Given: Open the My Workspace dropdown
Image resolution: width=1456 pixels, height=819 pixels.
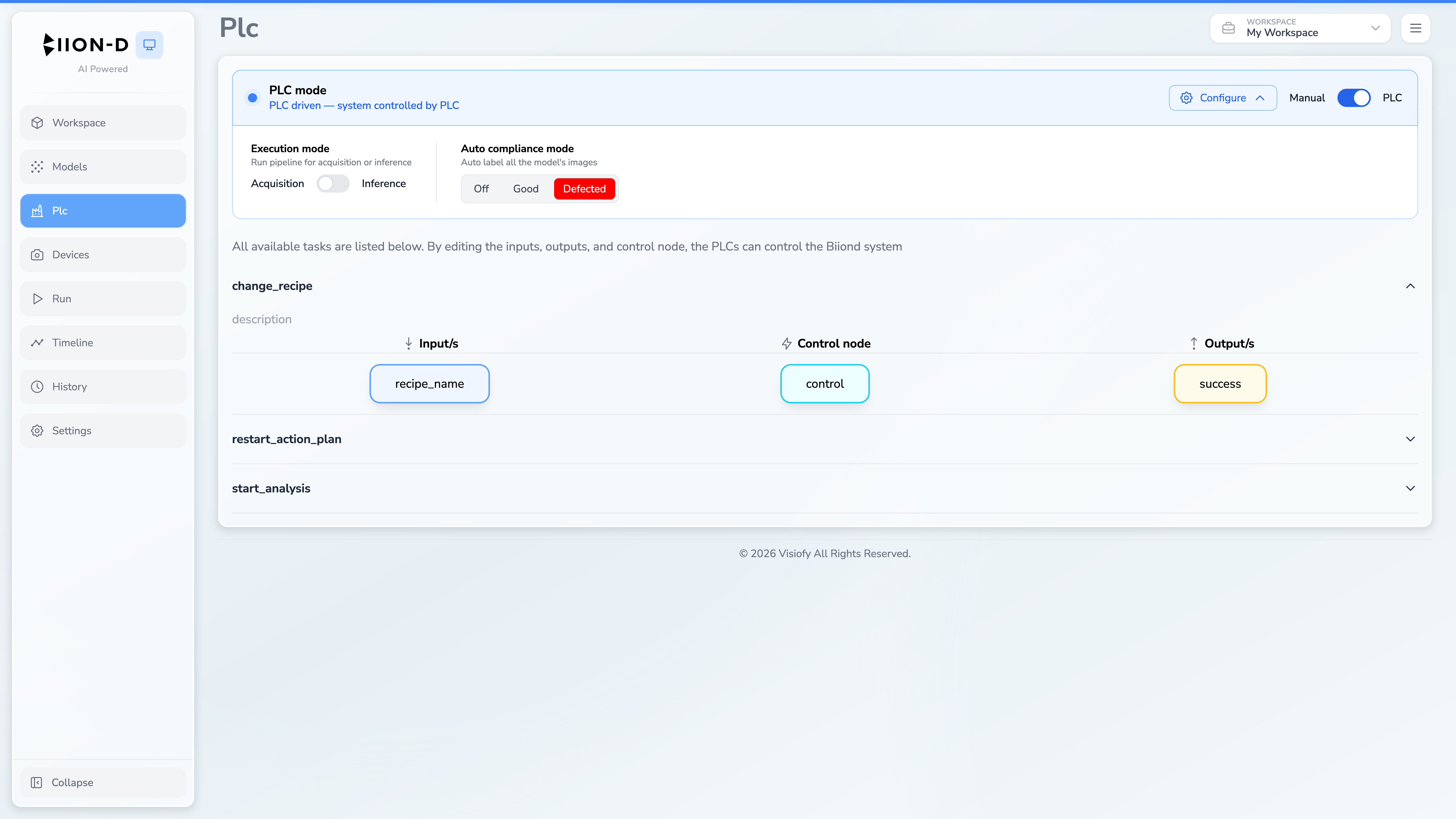Looking at the screenshot, I should tap(1300, 28).
